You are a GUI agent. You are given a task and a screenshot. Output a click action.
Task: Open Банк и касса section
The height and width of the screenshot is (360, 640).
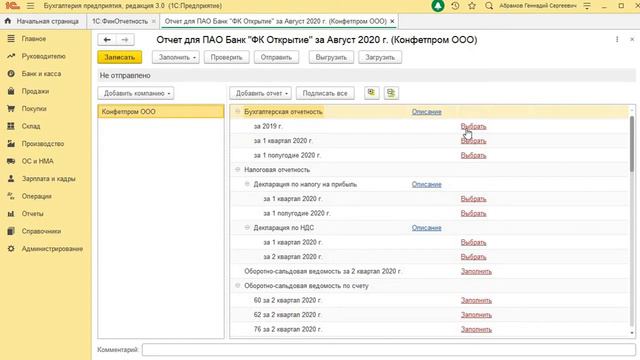(41, 74)
